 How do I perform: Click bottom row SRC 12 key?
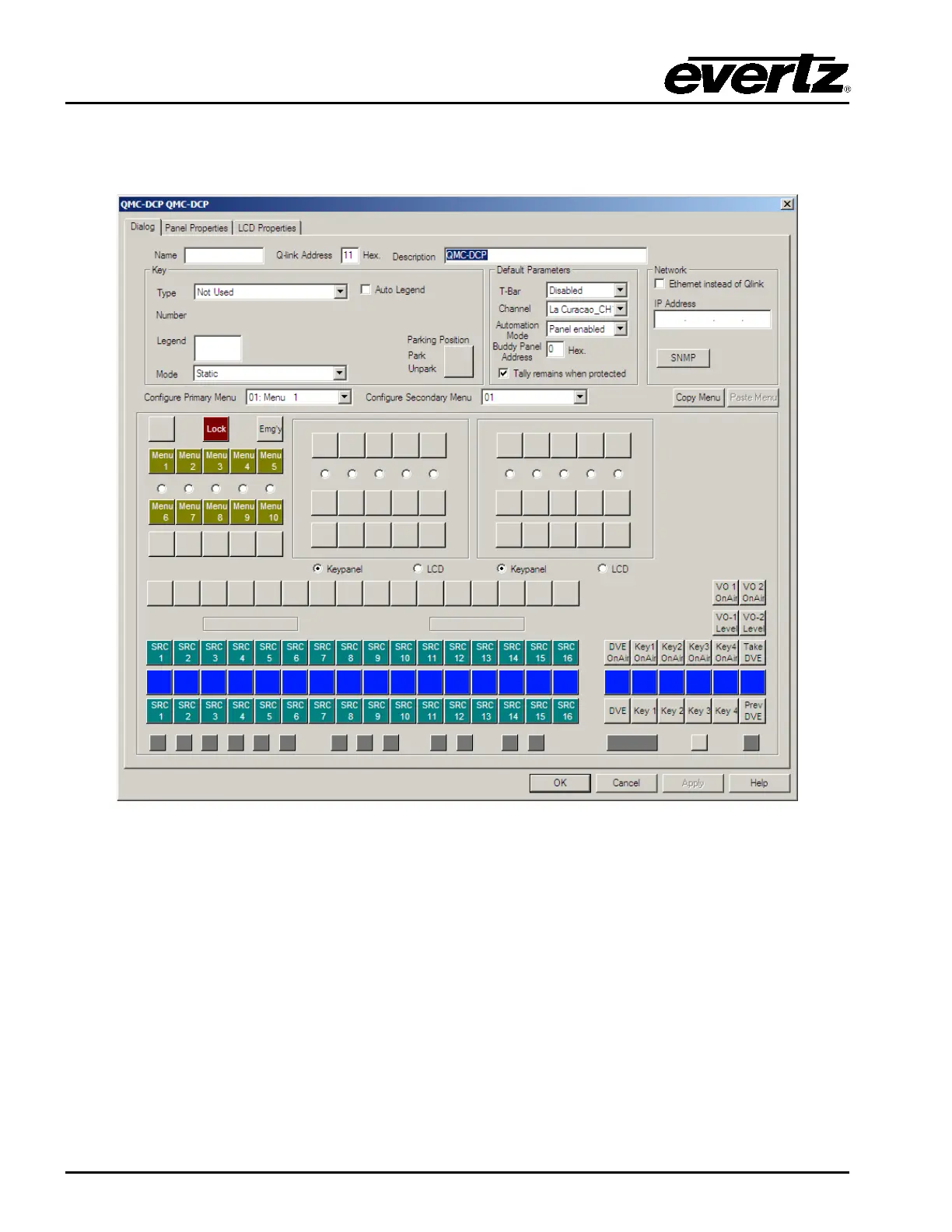[x=458, y=711]
